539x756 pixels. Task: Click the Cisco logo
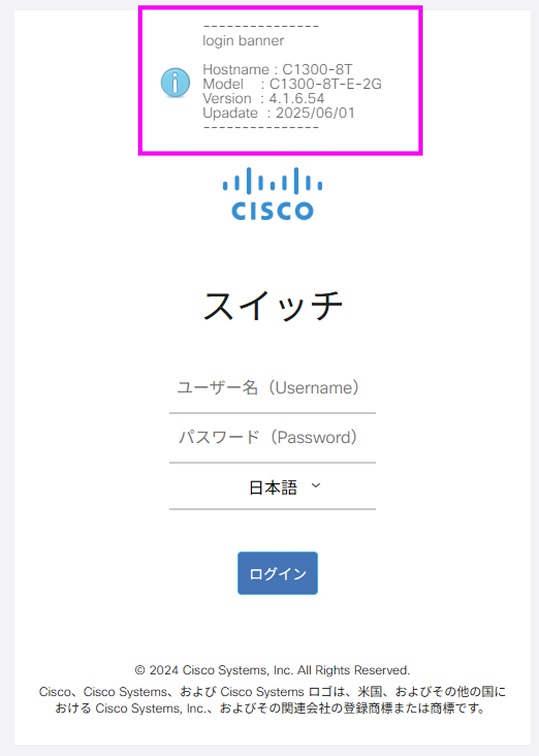[x=272, y=194]
